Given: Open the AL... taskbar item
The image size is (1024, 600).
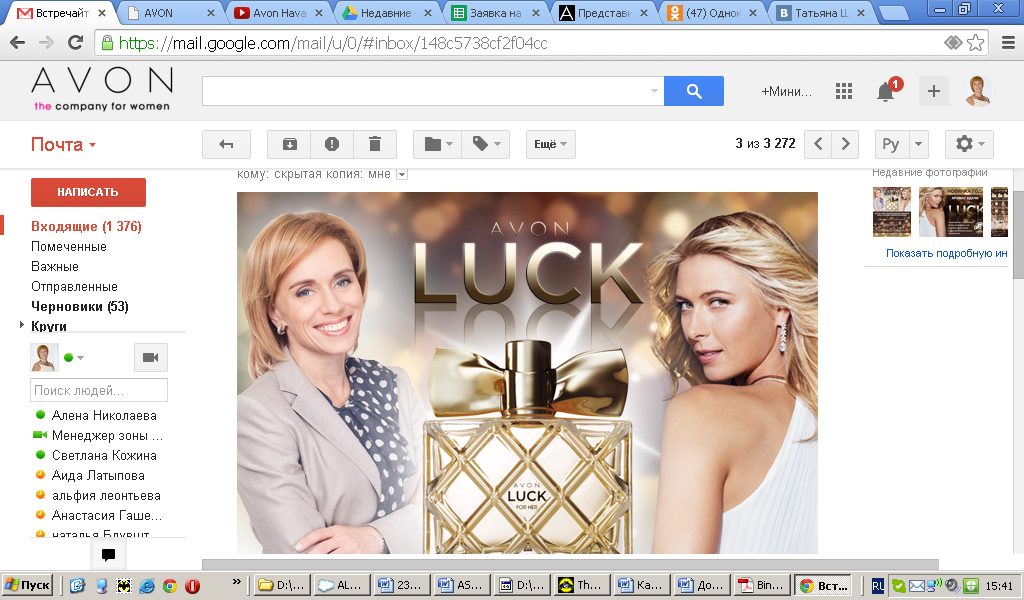Looking at the screenshot, I should 342,585.
